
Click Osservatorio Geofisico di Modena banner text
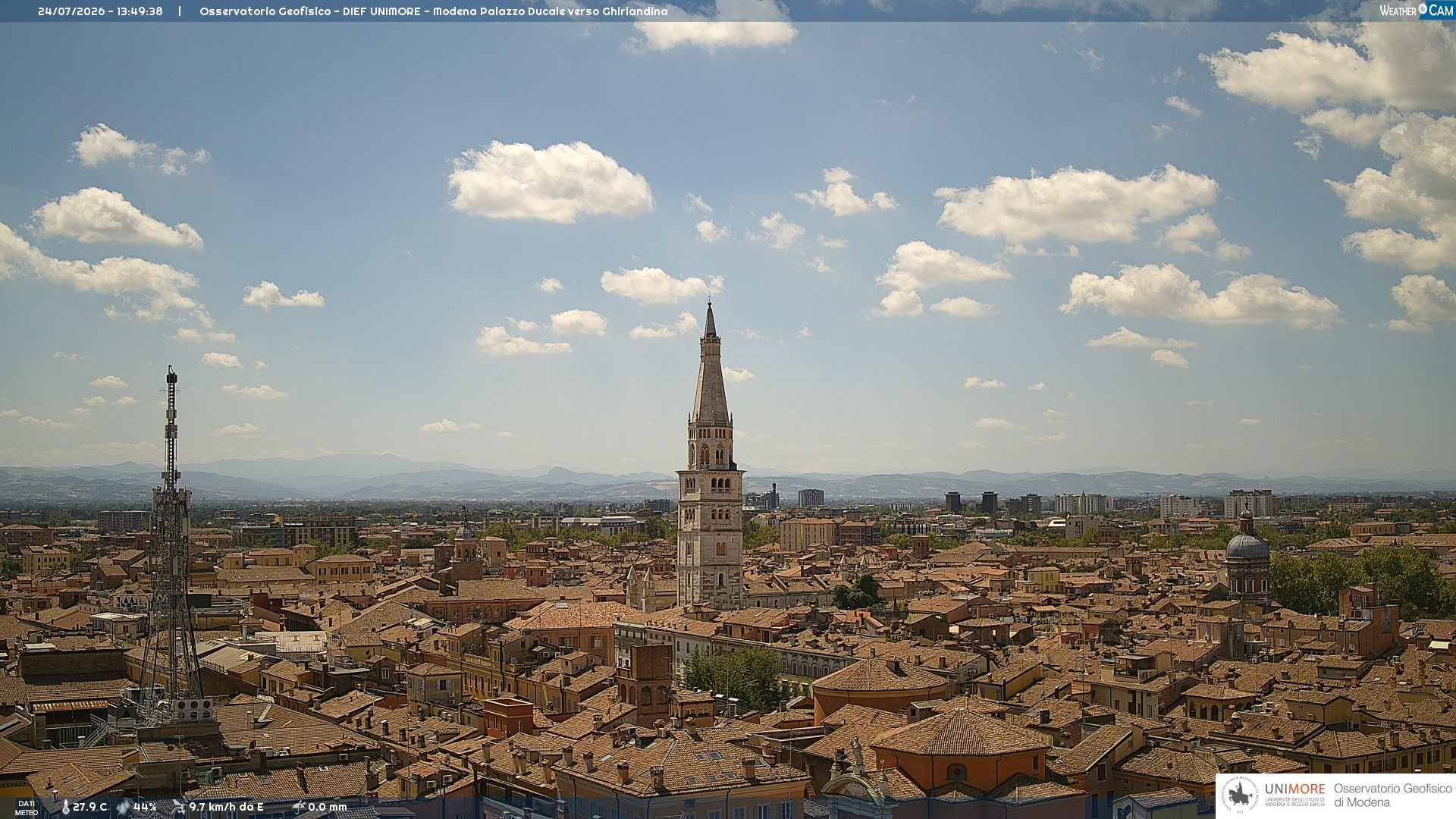[x=1392, y=795]
